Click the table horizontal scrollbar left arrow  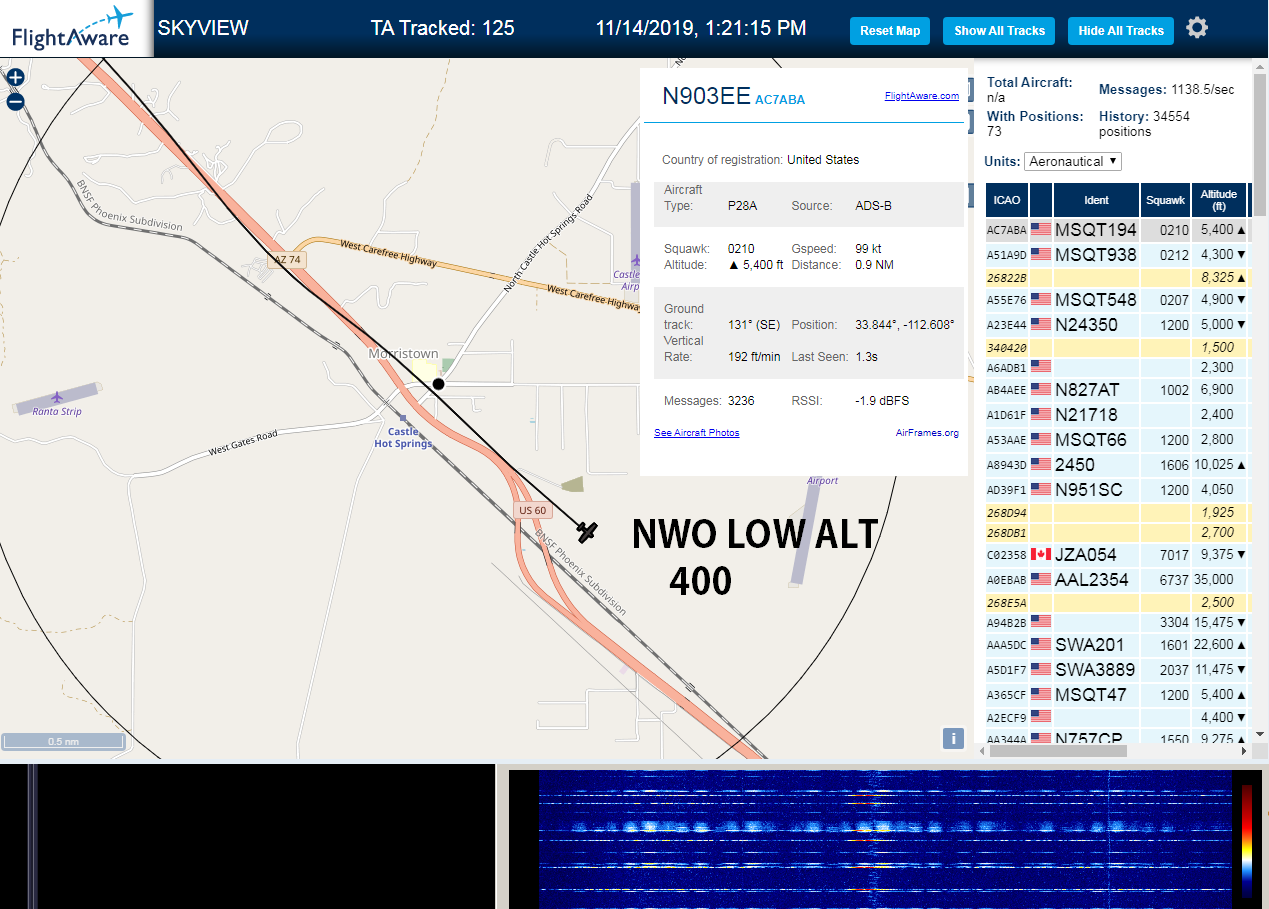point(981,749)
